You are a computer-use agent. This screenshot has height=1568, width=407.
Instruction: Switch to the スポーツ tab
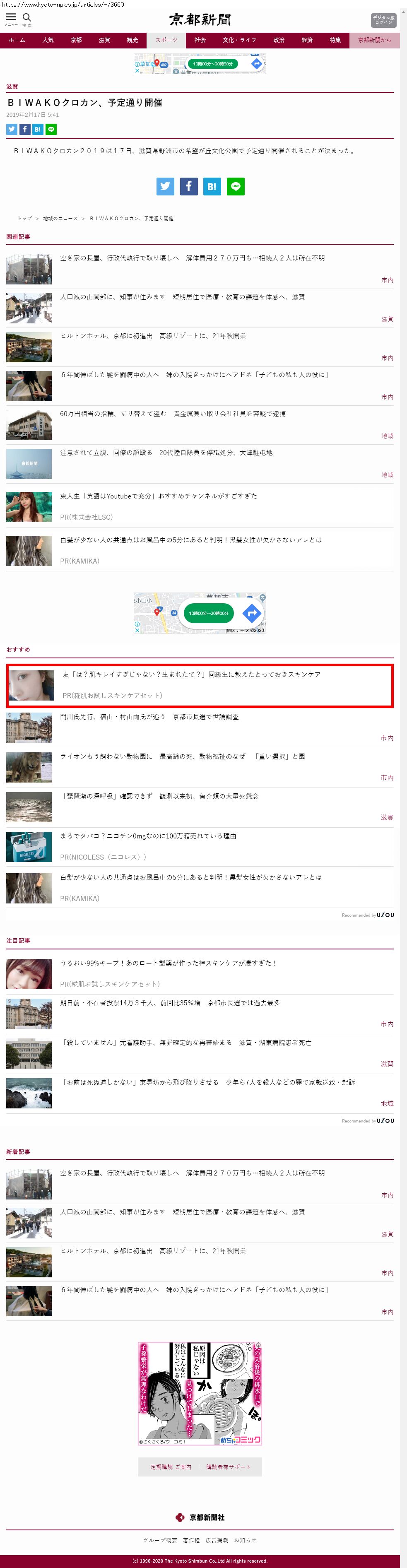click(x=166, y=40)
